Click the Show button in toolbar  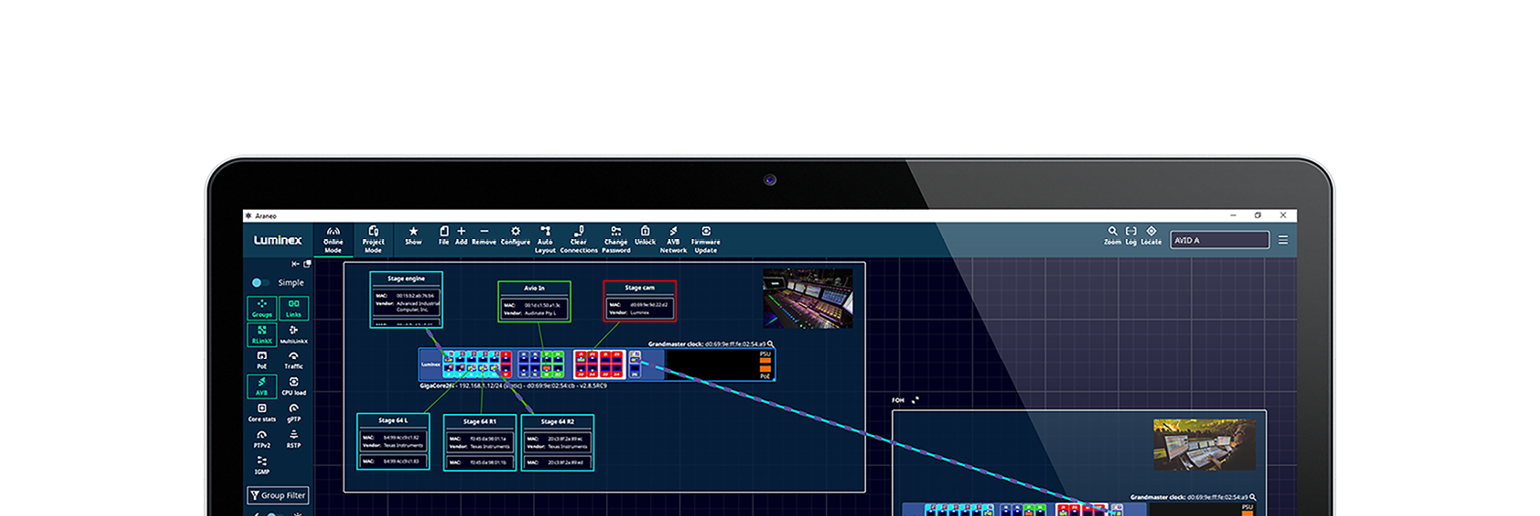tap(413, 236)
